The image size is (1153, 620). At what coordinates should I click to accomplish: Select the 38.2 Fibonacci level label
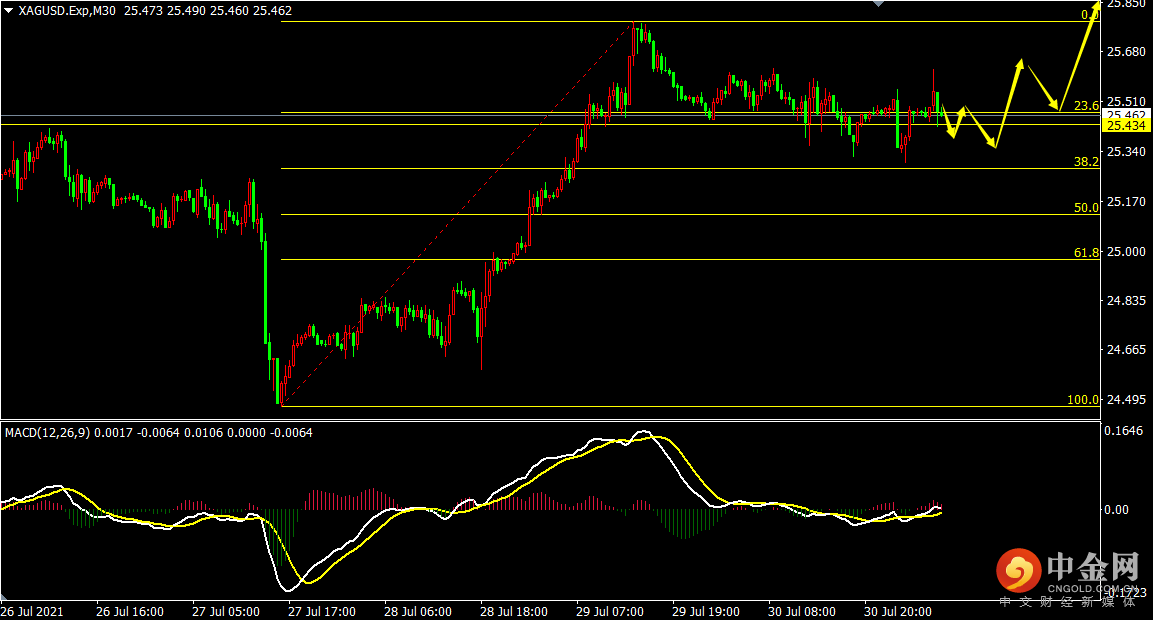(x=1086, y=162)
